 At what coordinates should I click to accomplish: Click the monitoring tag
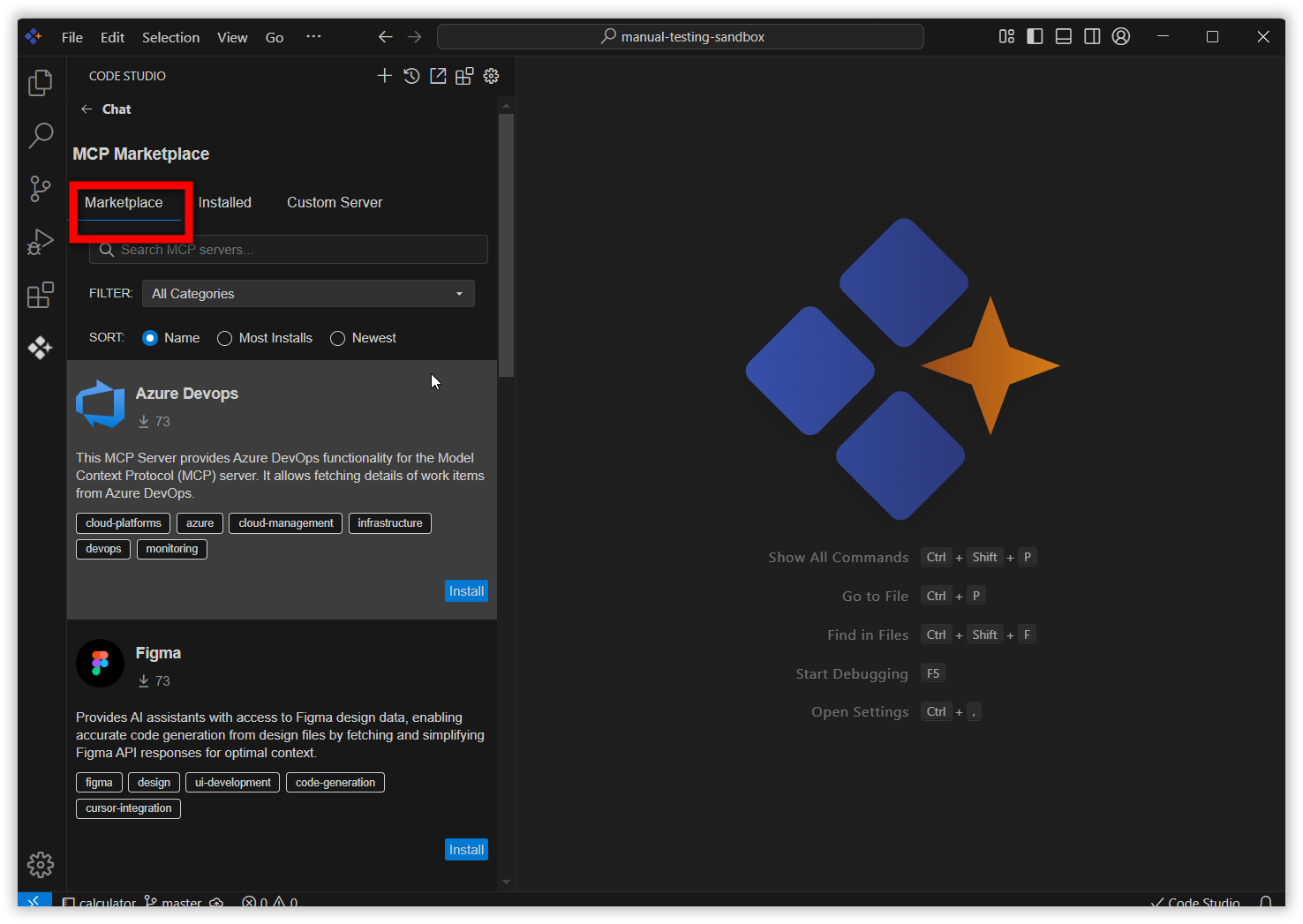coord(172,549)
